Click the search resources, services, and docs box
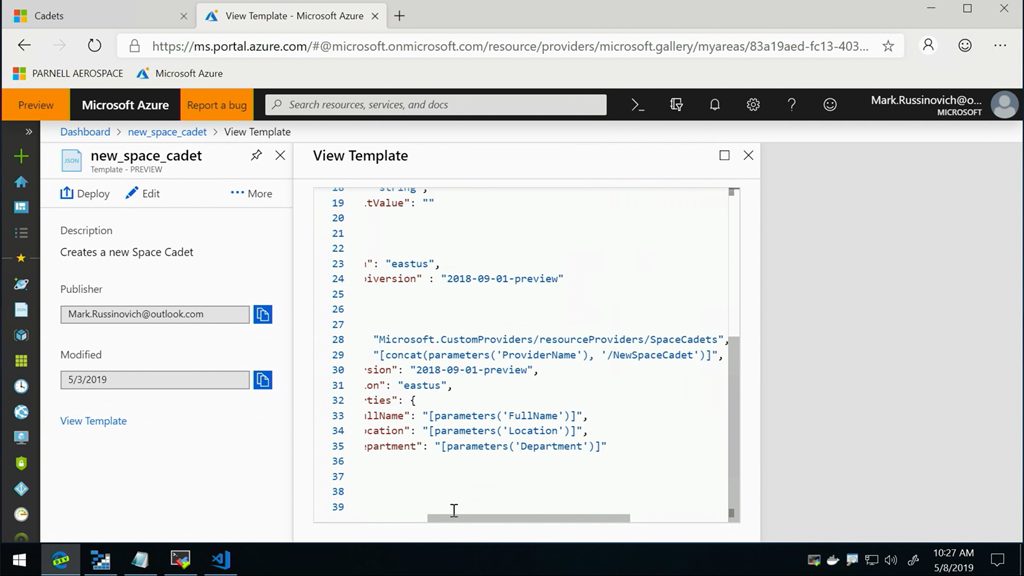 coord(436,105)
